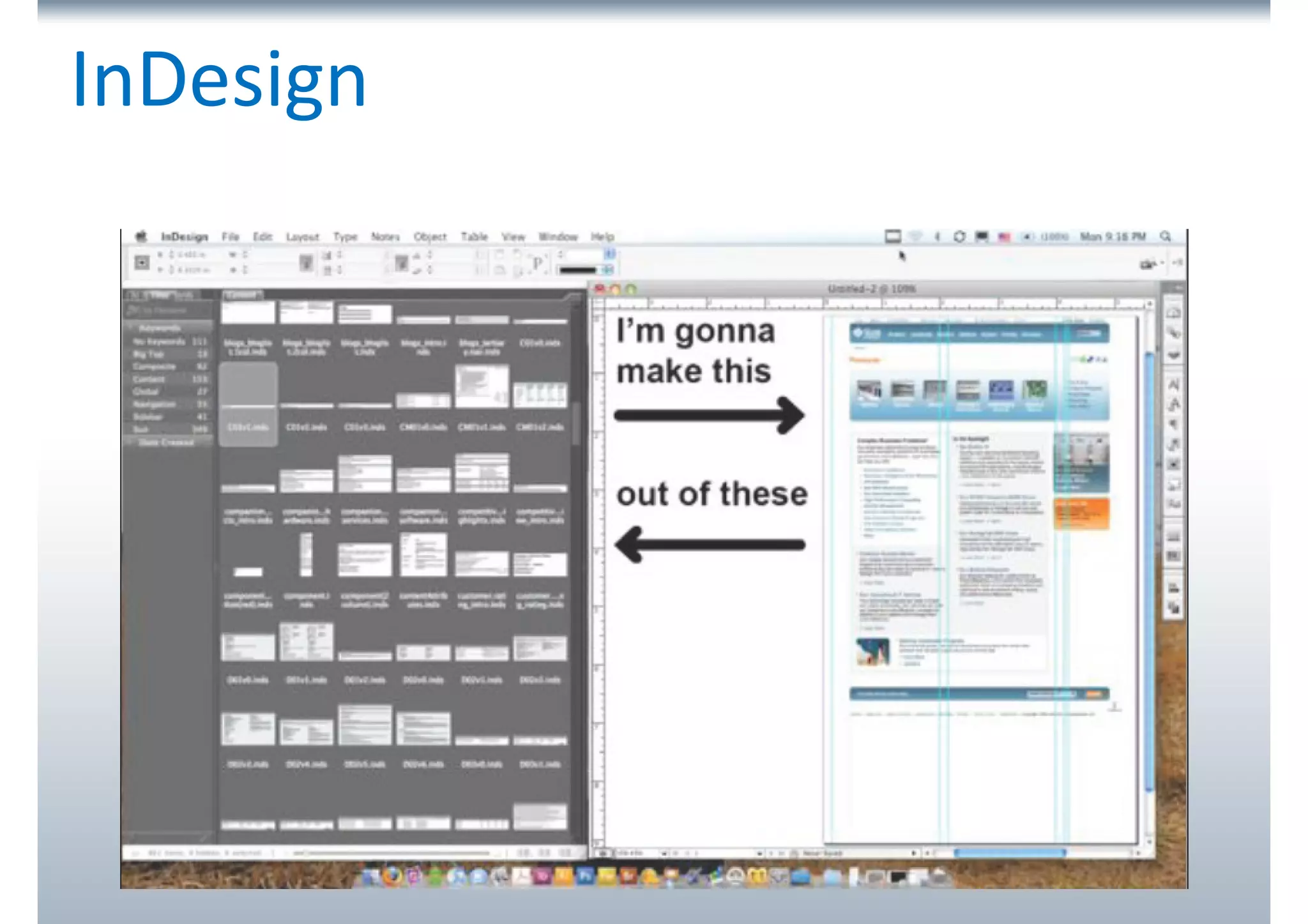The width and height of the screenshot is (1308, 924).
Task: Switch to the Content tab
Action: [x=241, y=295]
